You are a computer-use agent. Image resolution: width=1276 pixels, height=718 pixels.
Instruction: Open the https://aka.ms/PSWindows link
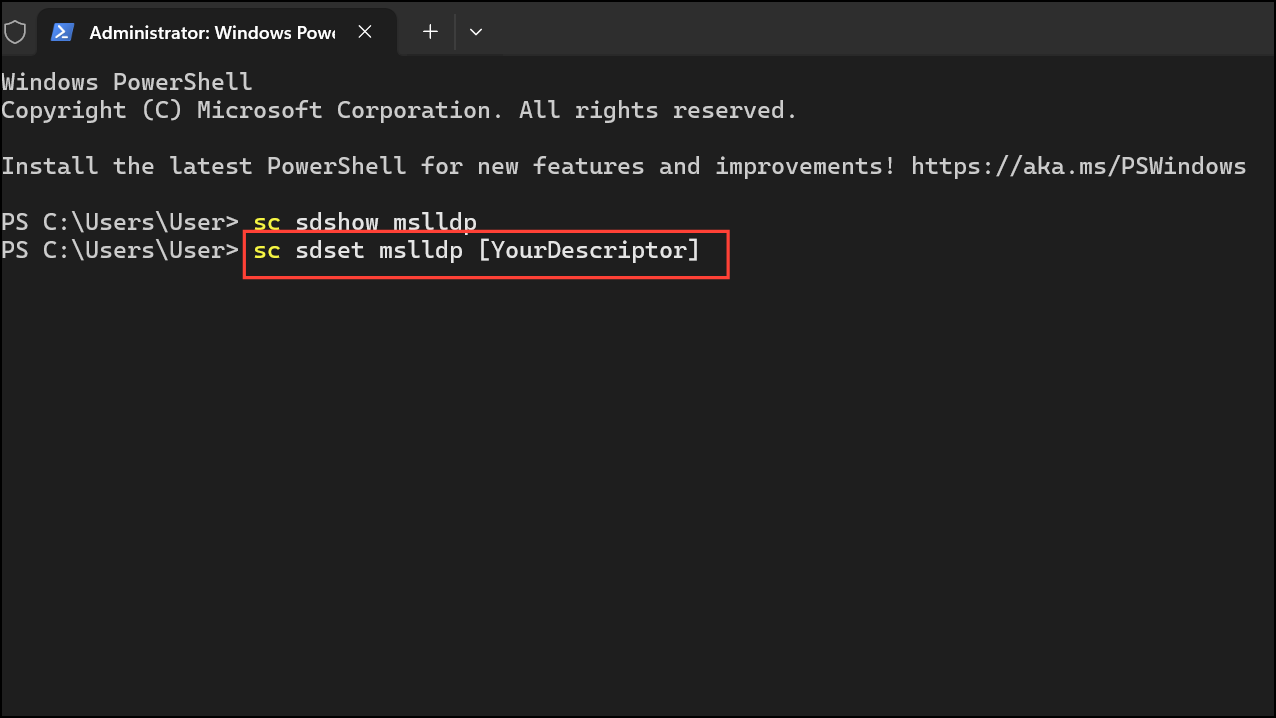pos(1078,165)
